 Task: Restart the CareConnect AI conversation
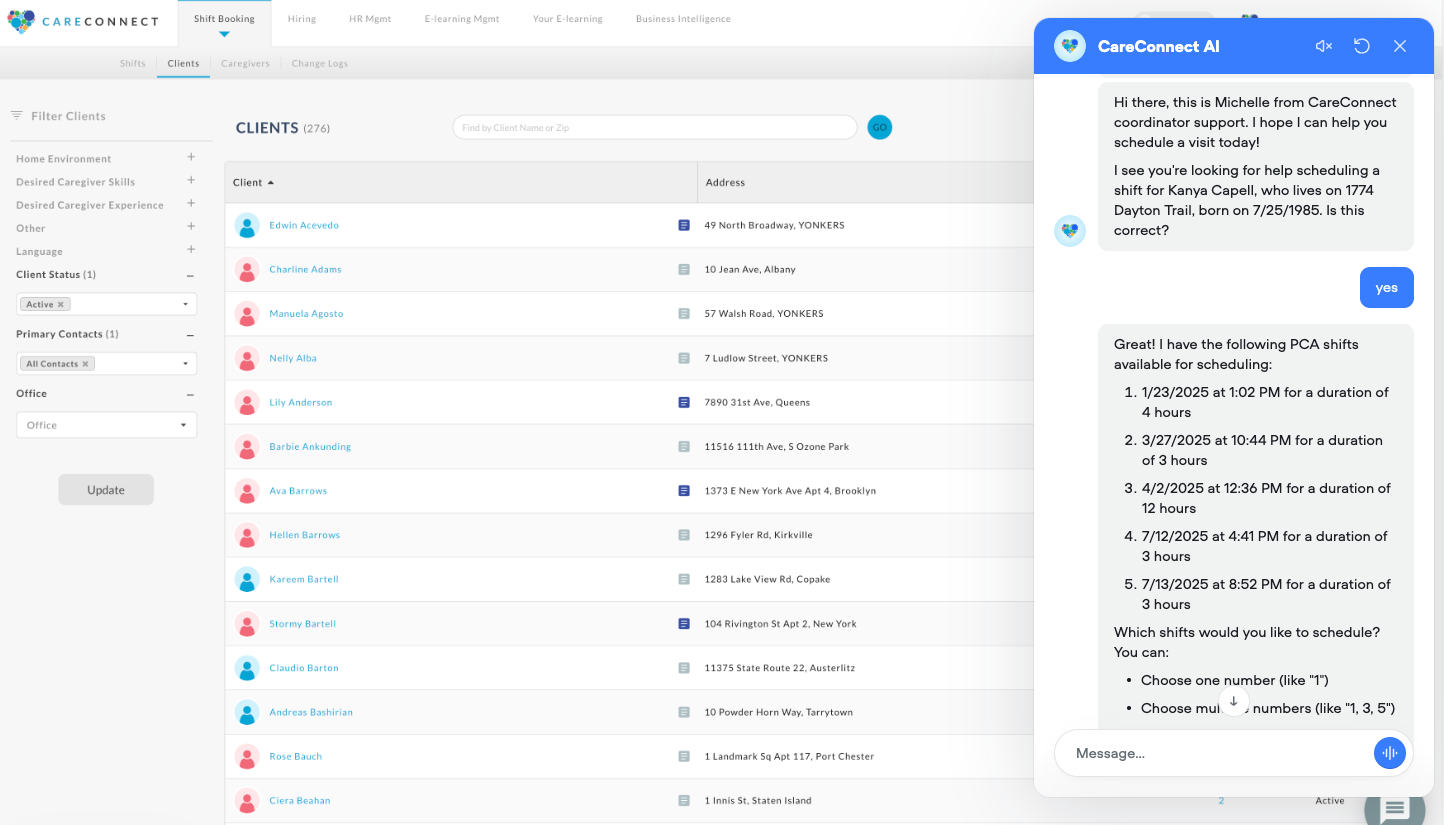(x=1361, y=45)
